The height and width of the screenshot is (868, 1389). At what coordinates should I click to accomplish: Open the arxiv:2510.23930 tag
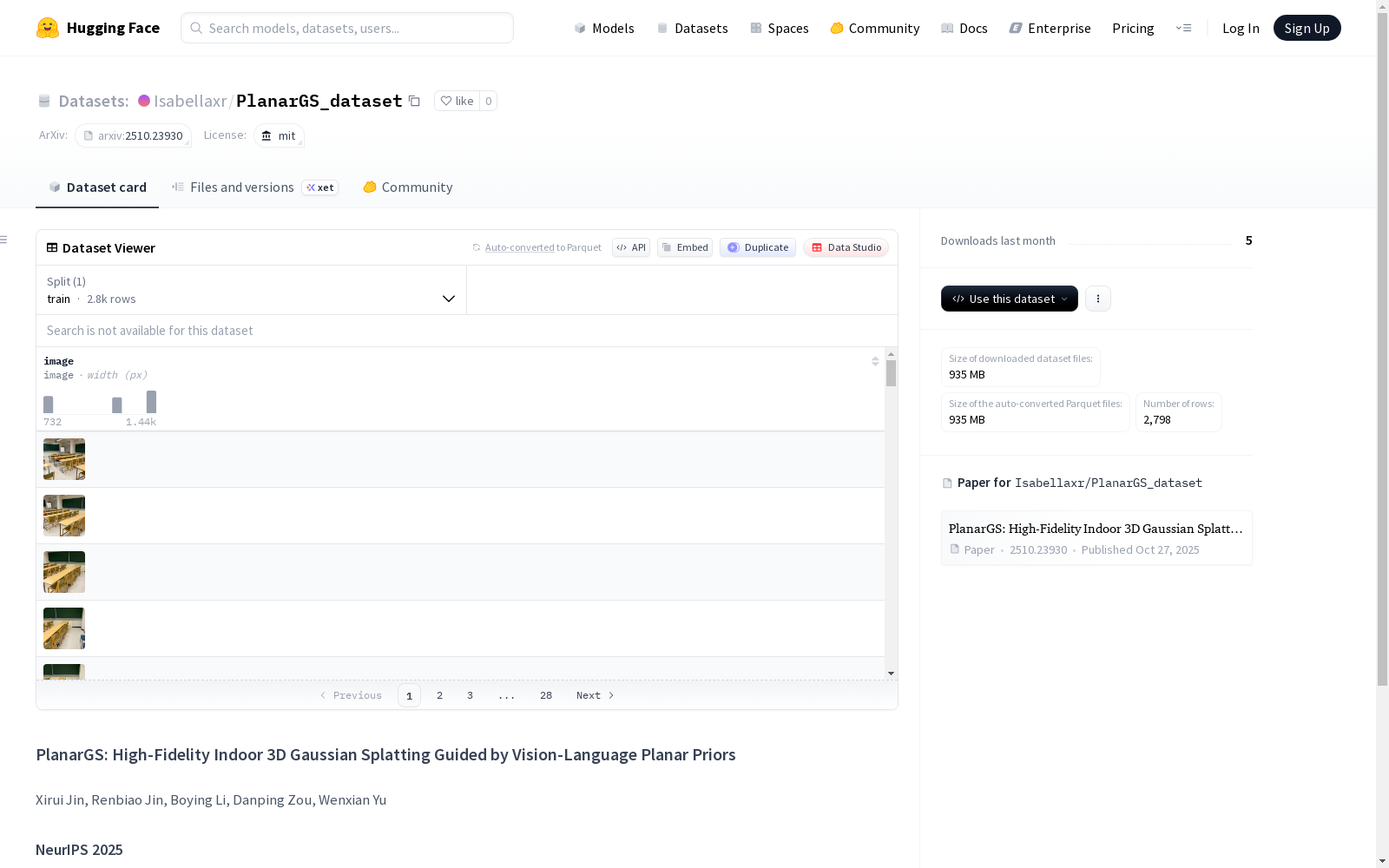tap(133, 135)
